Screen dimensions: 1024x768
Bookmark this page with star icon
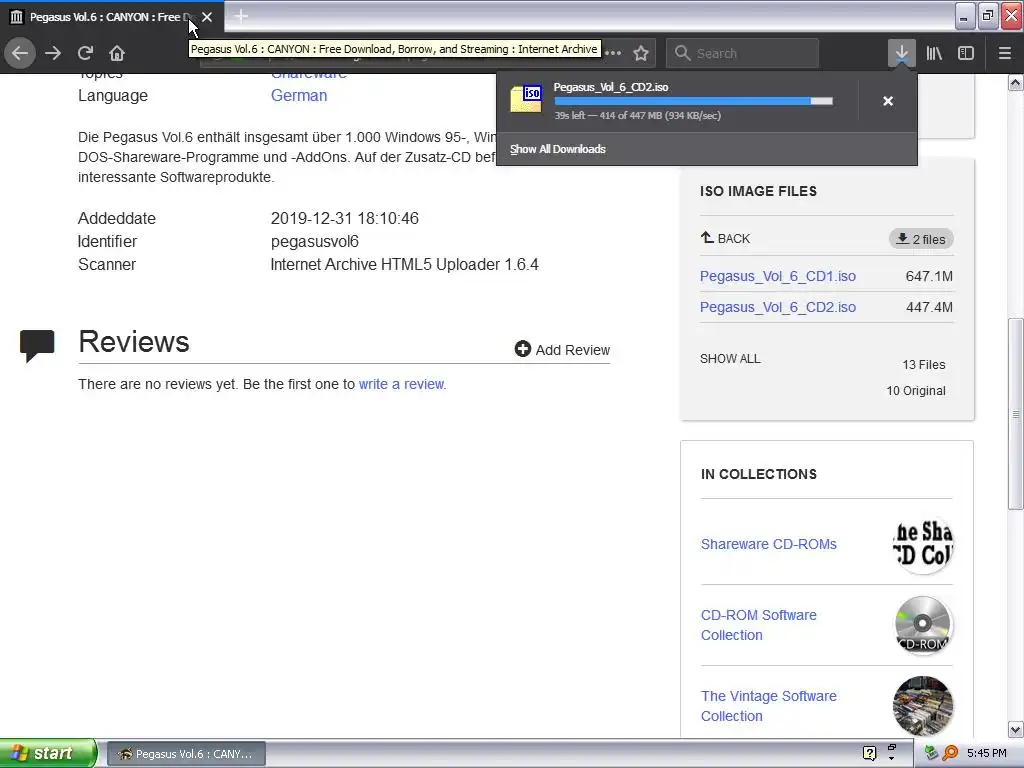(x=641, y=53)
